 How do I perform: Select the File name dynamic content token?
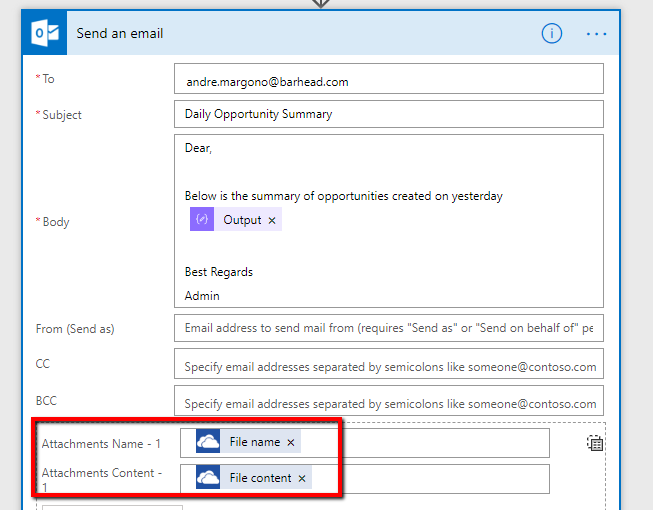pos(254,442)
